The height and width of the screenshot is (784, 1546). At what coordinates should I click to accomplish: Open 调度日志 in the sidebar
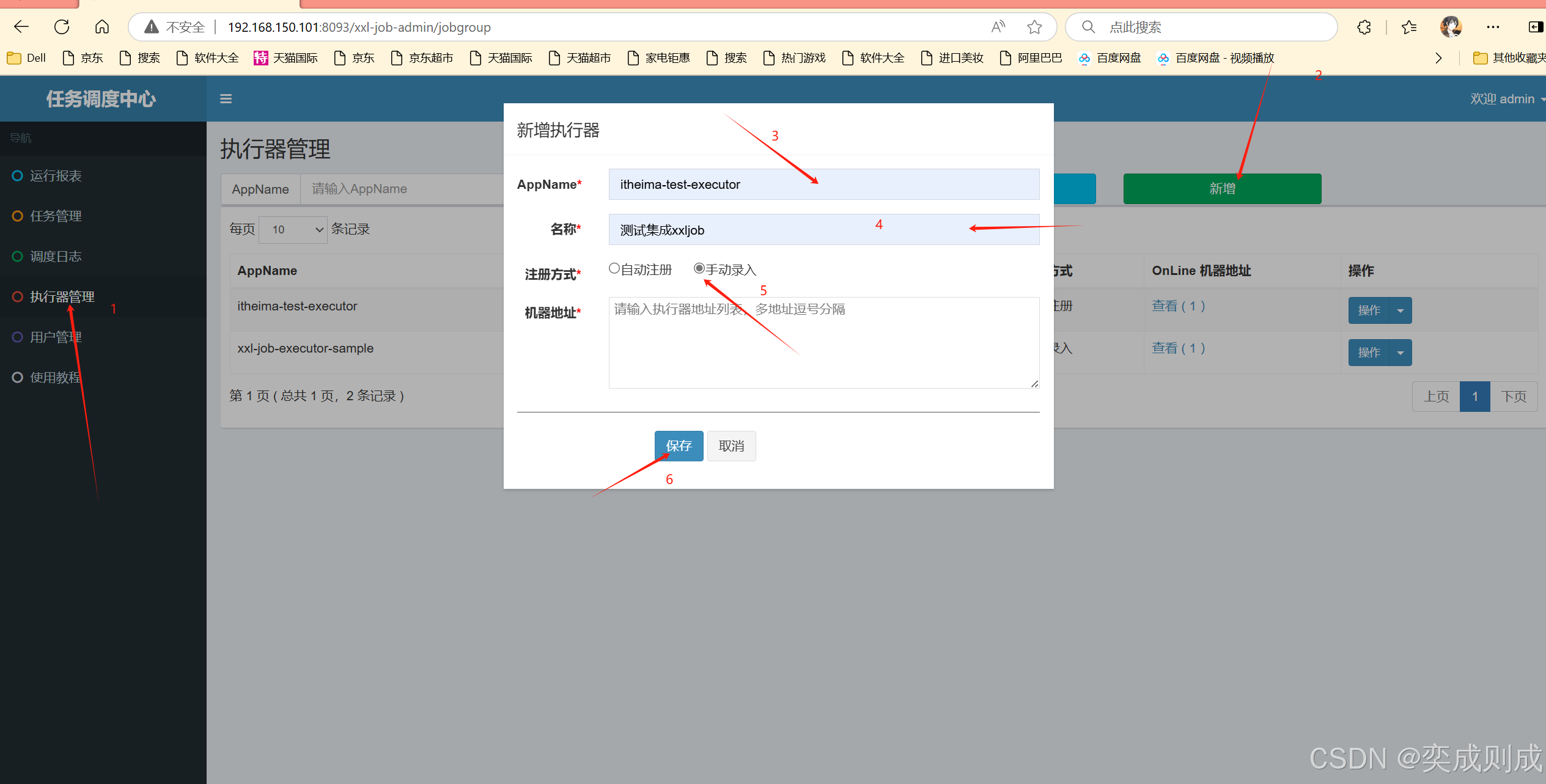pos(56,257)
